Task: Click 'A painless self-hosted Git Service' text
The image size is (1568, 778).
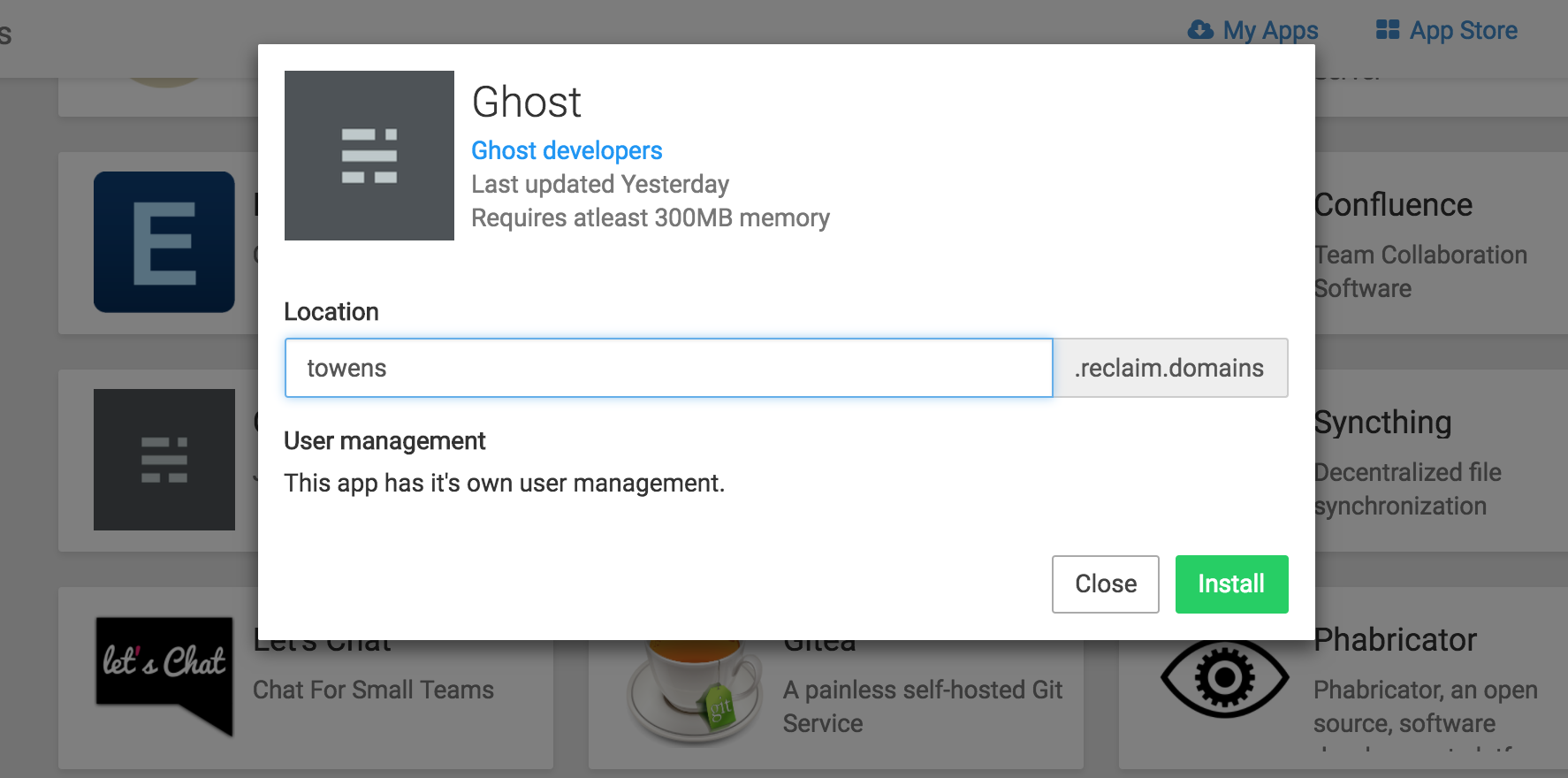Action: pos(923,706)
